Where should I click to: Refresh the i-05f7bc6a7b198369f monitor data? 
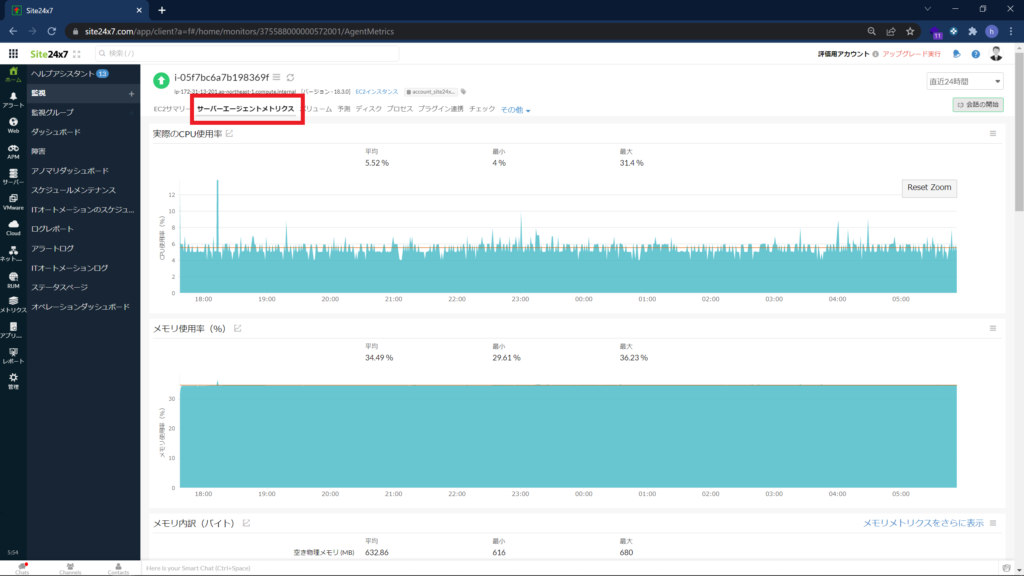tap(291, 78)
